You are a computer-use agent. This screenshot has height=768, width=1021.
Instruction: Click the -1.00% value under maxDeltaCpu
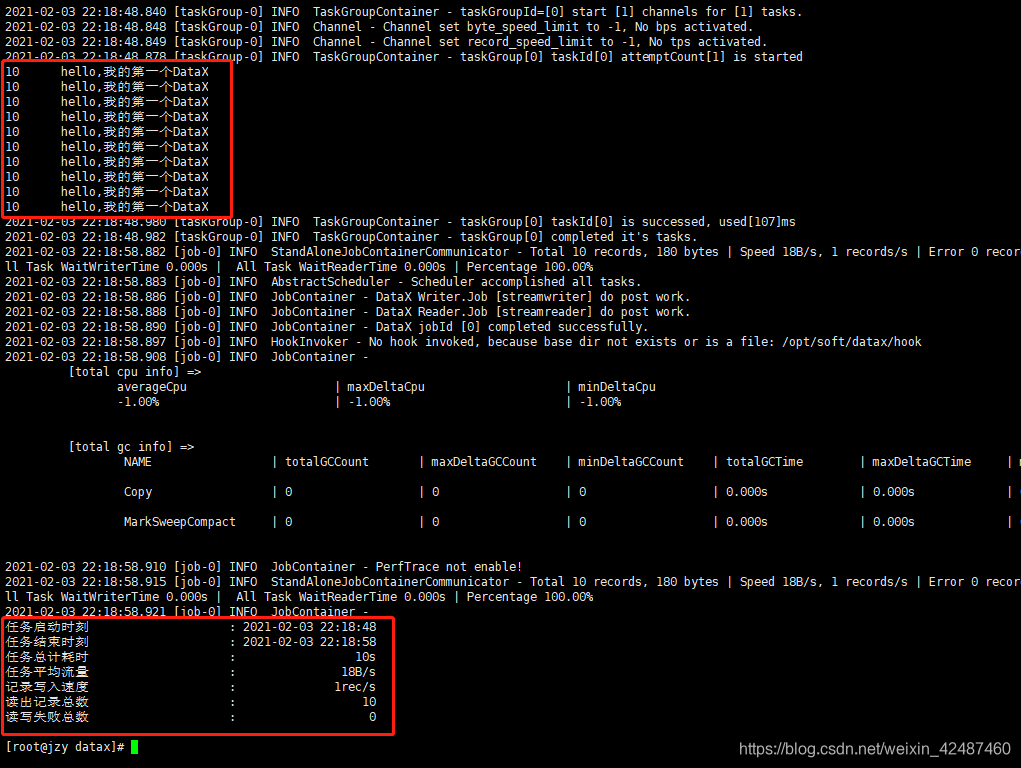pyautogui.click(x=369, y=402)
